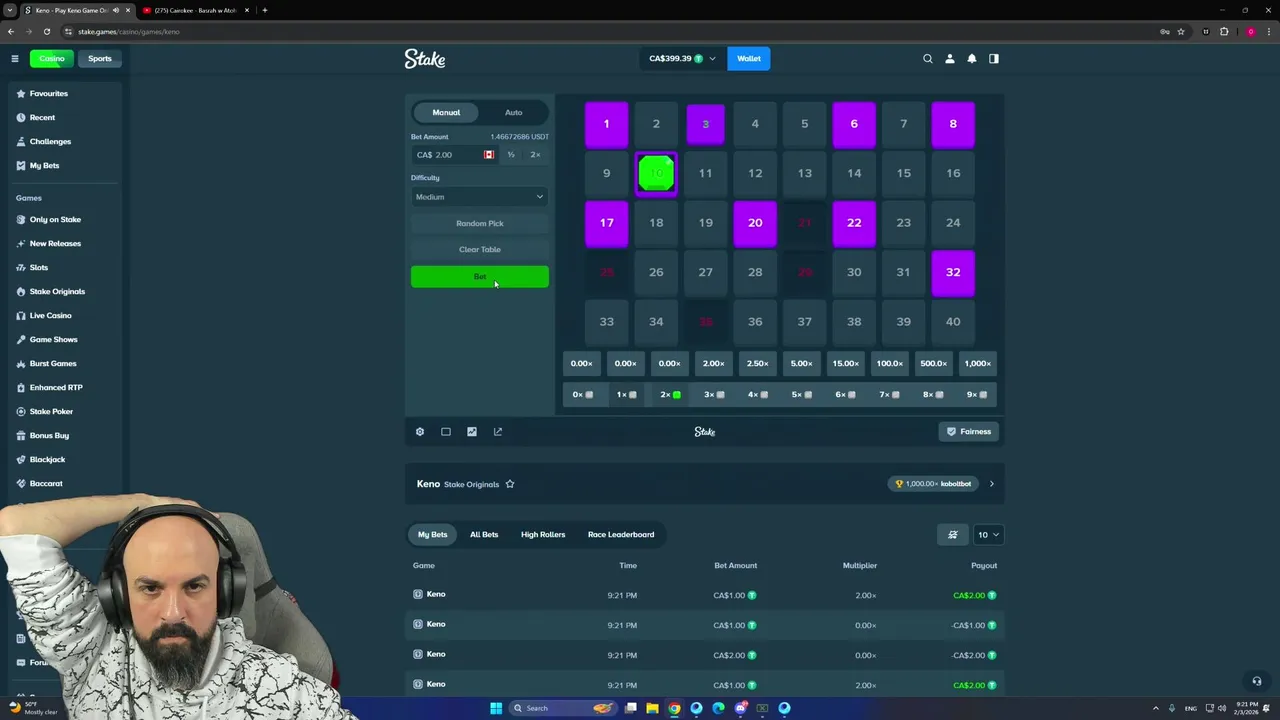1280x720 pixels.
Task: Select Keno number 40
Action: [x=953, y=321]
